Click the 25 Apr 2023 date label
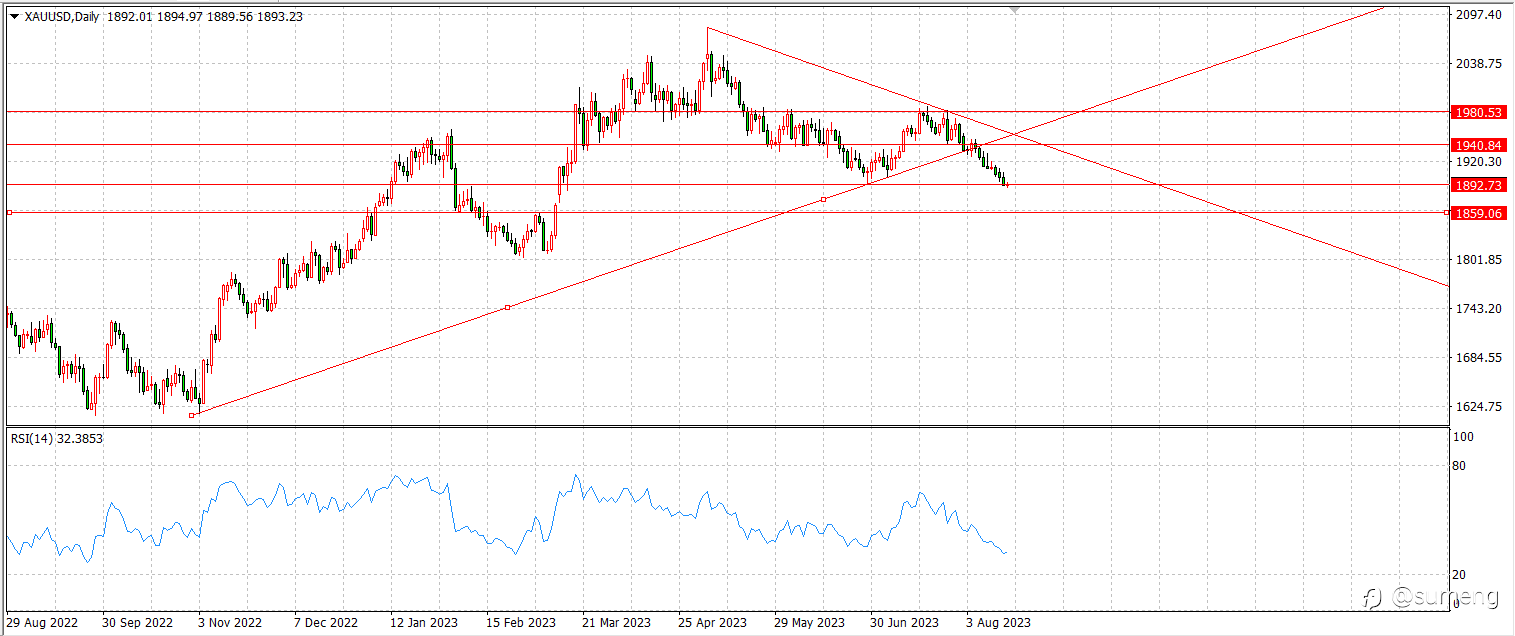The width and height of the screenshot is (1515, 636). click(x=712, y=622)
